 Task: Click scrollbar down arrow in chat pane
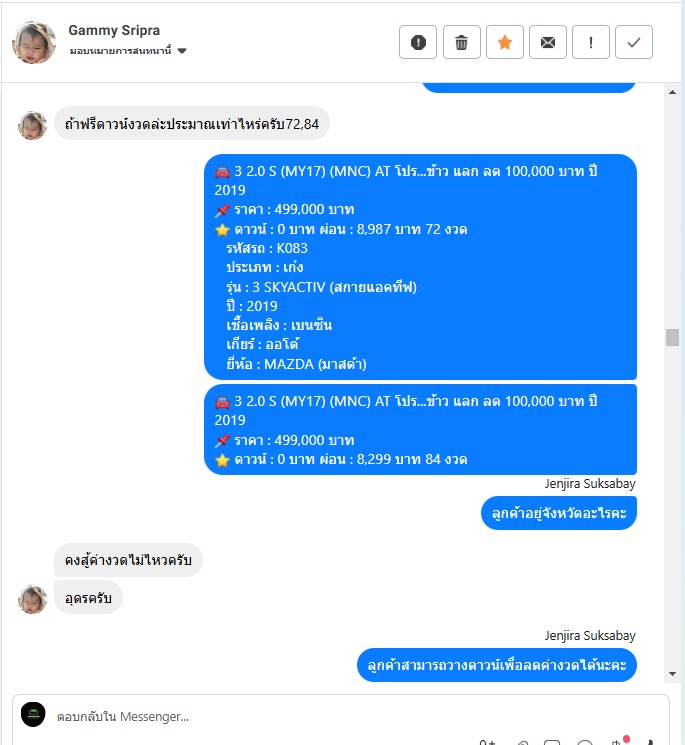pos(672,674)
